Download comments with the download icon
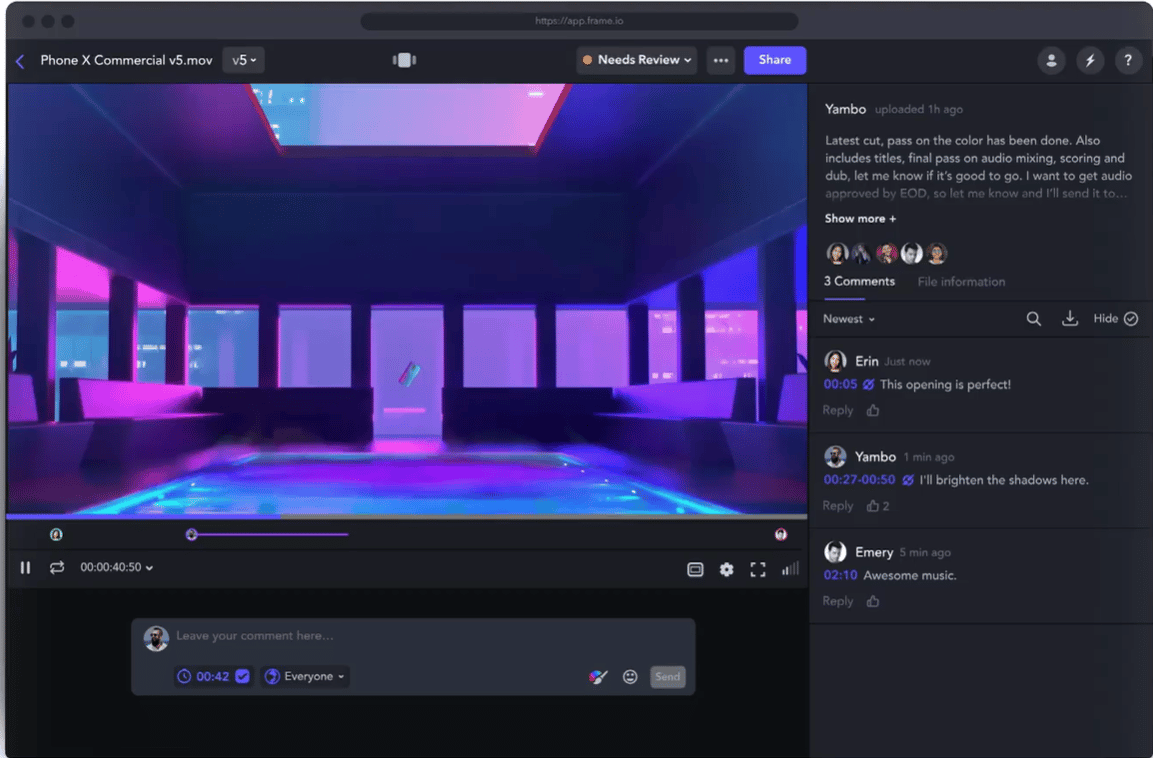 point(1070,318)
